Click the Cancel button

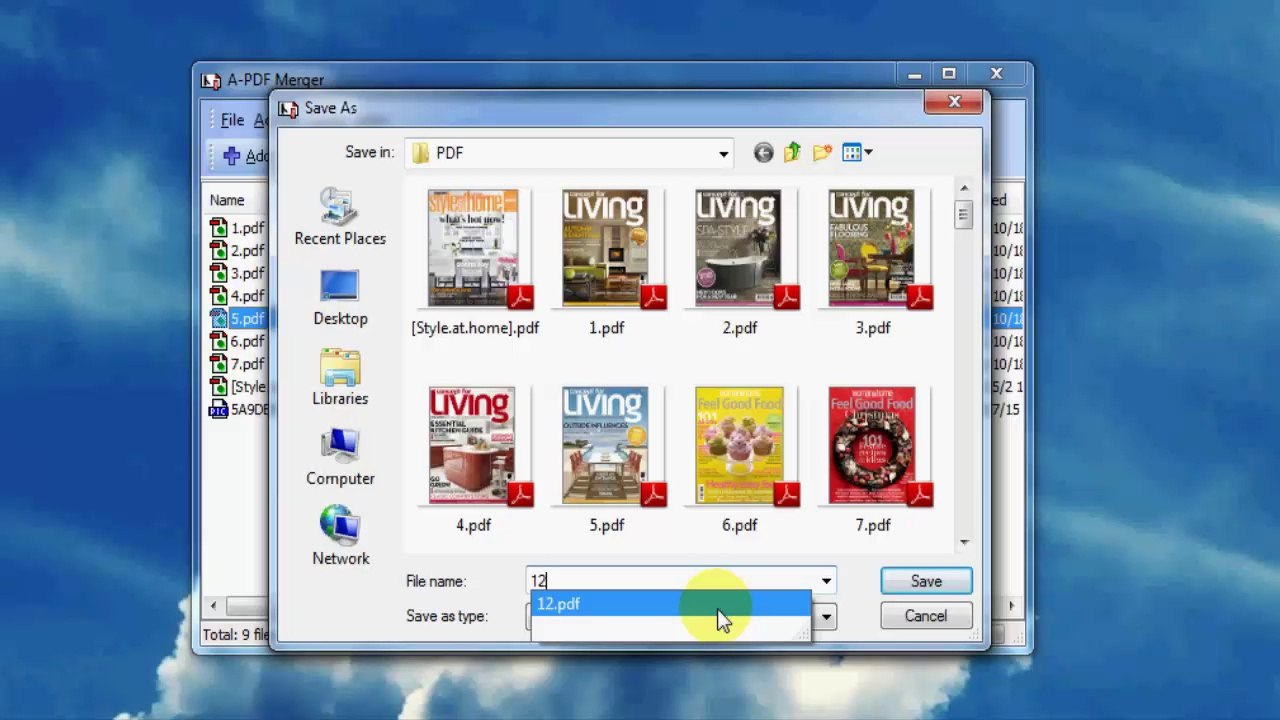[926, 616]
